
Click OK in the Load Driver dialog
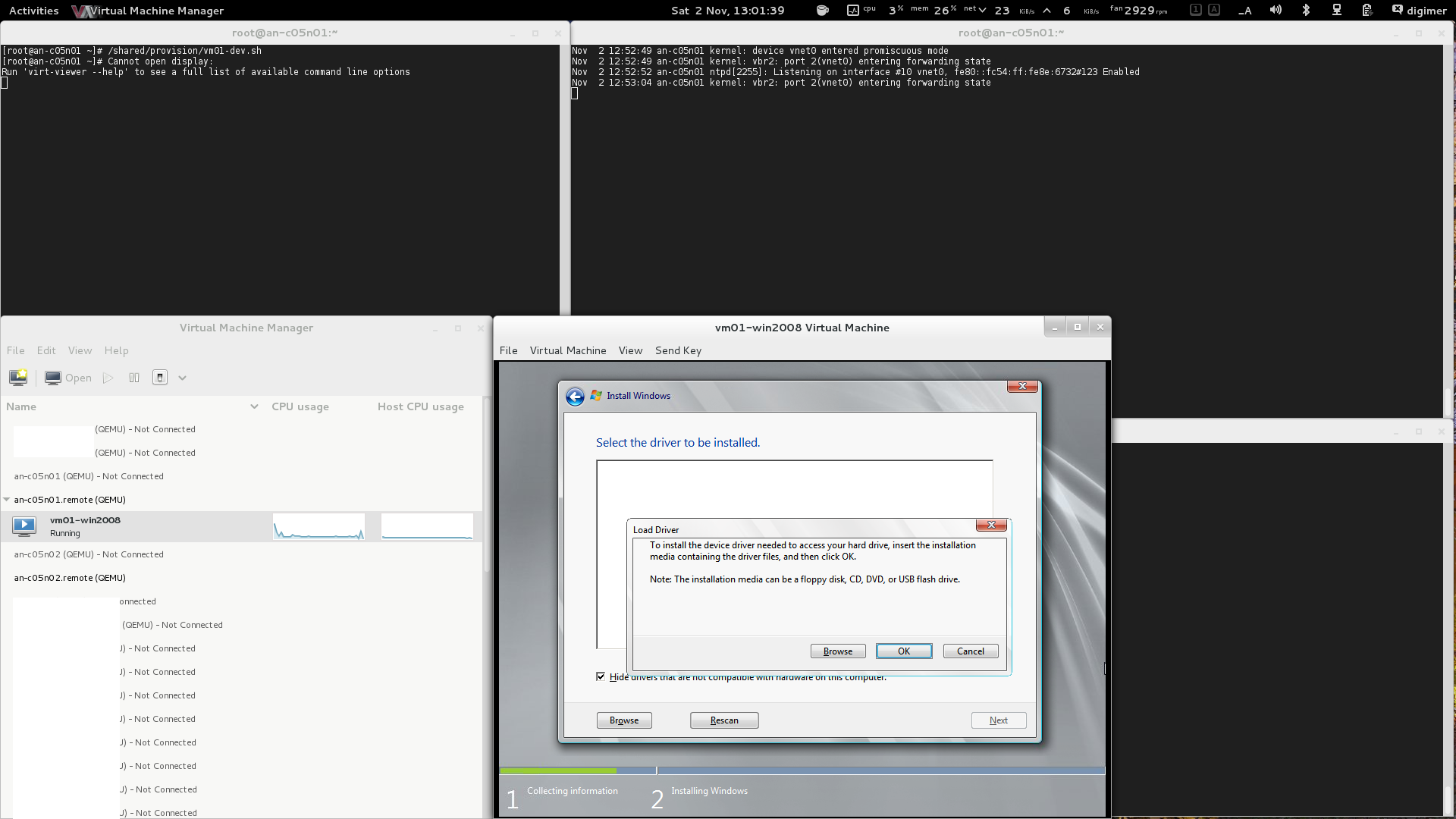click(x=904, y=651)
